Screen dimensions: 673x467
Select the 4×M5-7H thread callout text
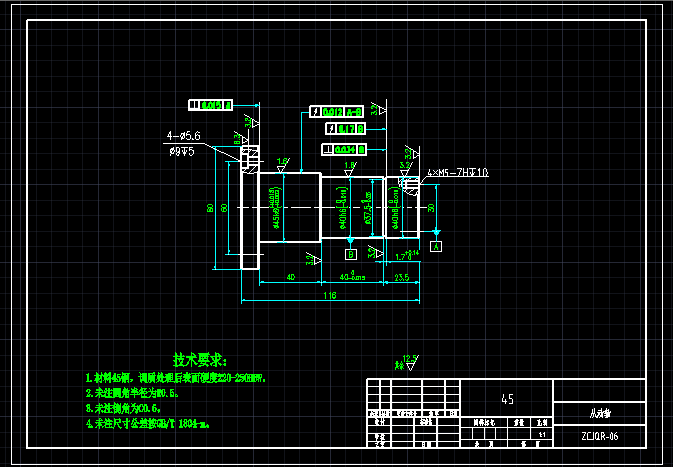(458, 173)
